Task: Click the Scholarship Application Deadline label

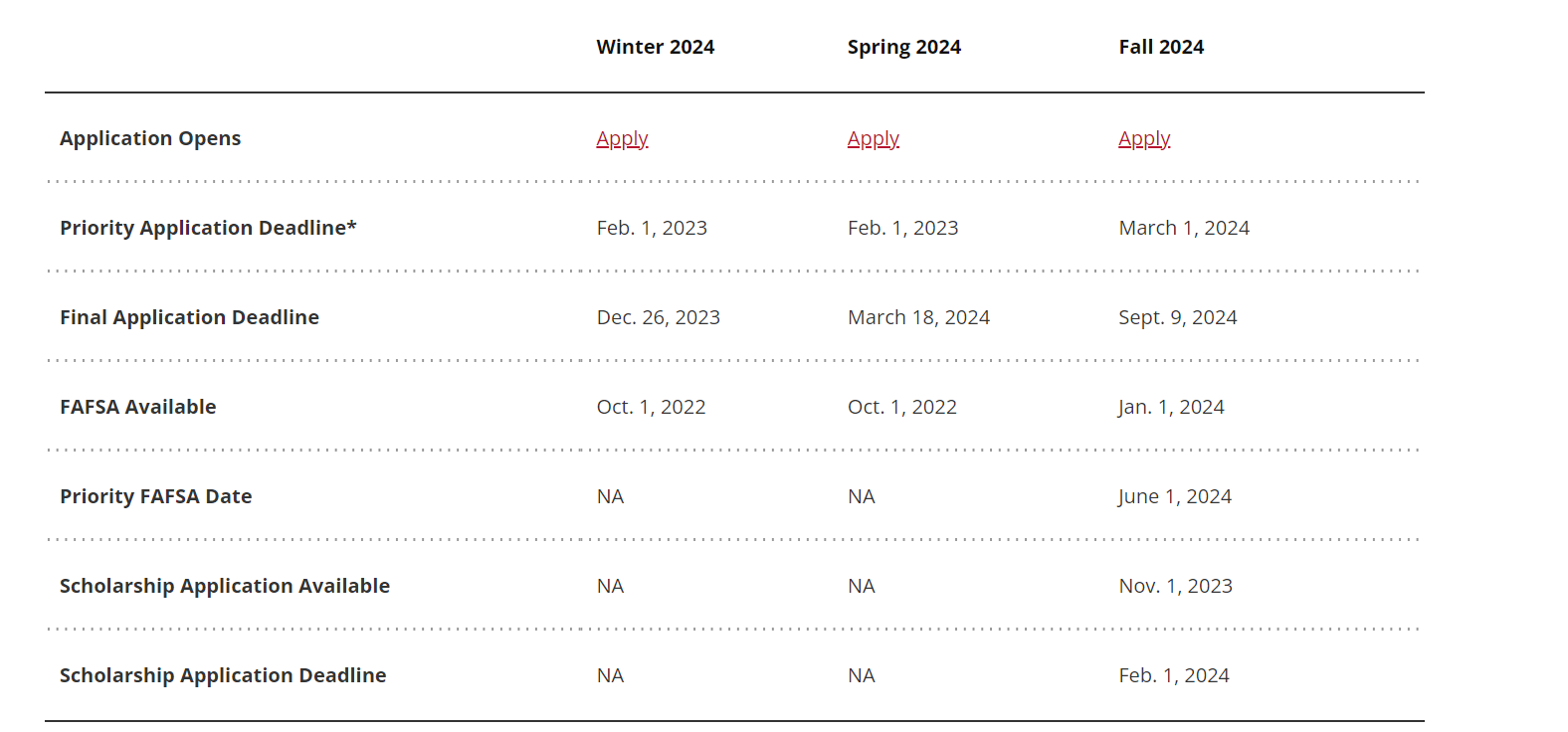Action: pos(223,675)
